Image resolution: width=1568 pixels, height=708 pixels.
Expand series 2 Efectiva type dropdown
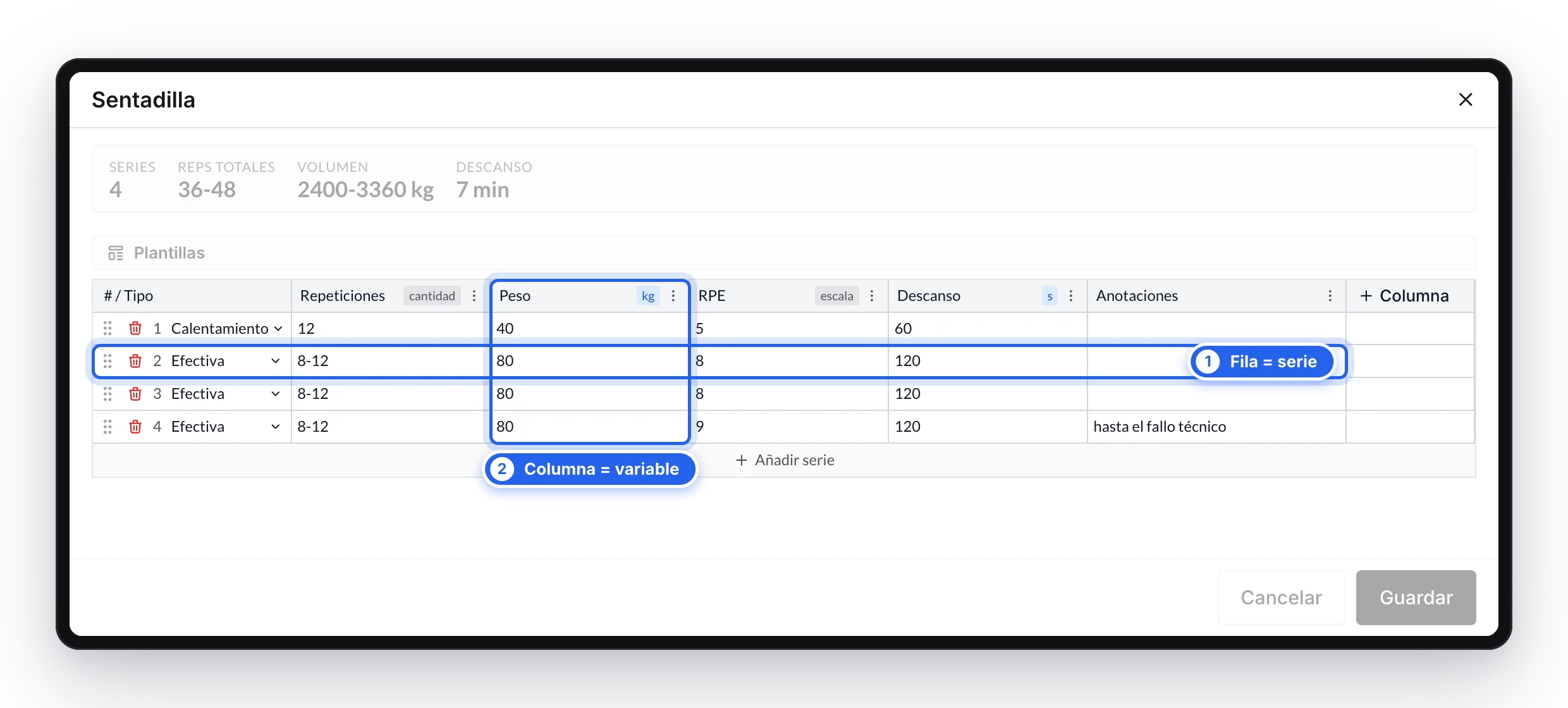click(x=276, y=361)
